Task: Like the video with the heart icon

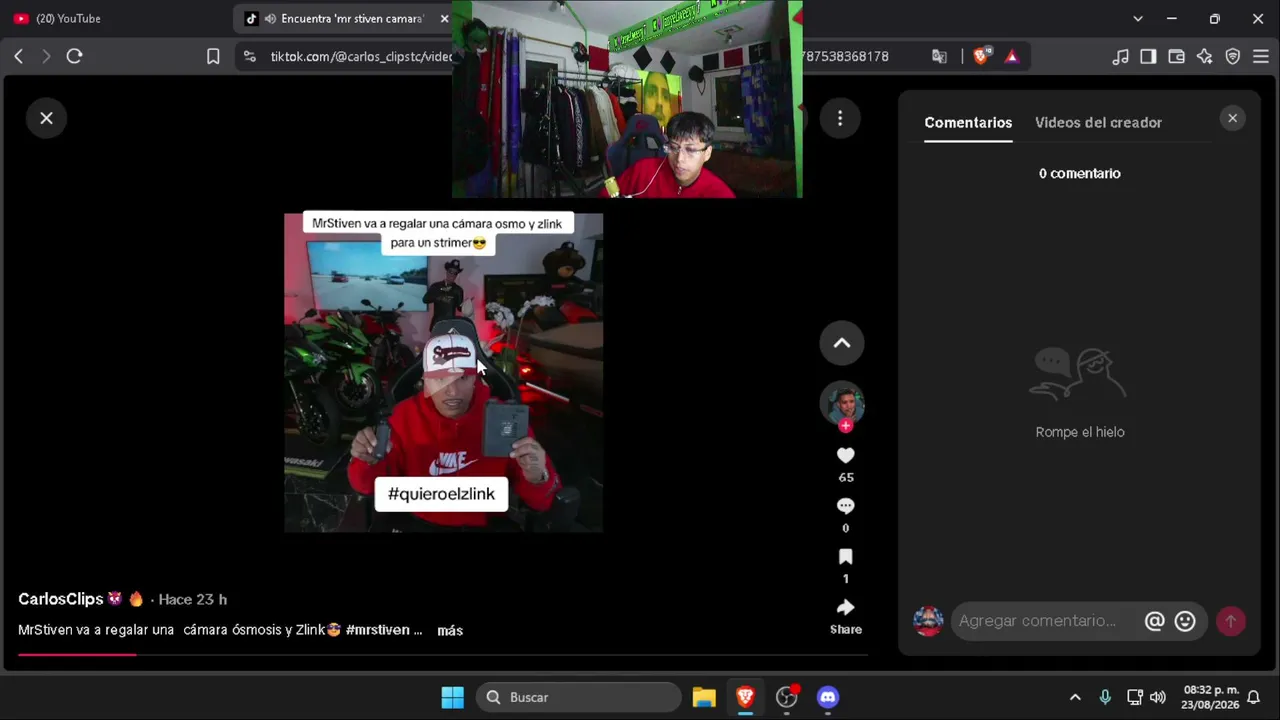Action: tap(846, 456)
